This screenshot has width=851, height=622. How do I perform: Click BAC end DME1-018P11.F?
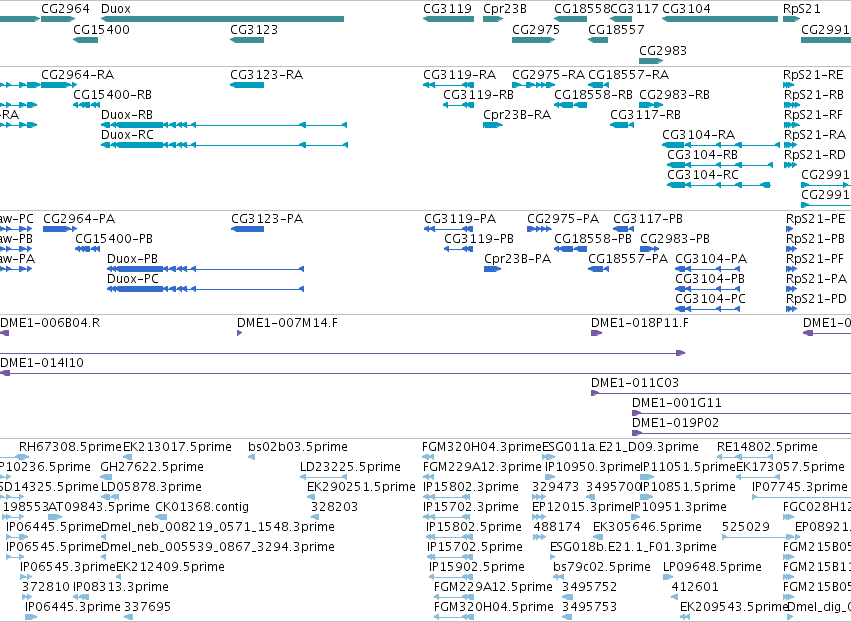tap(596, 333)
